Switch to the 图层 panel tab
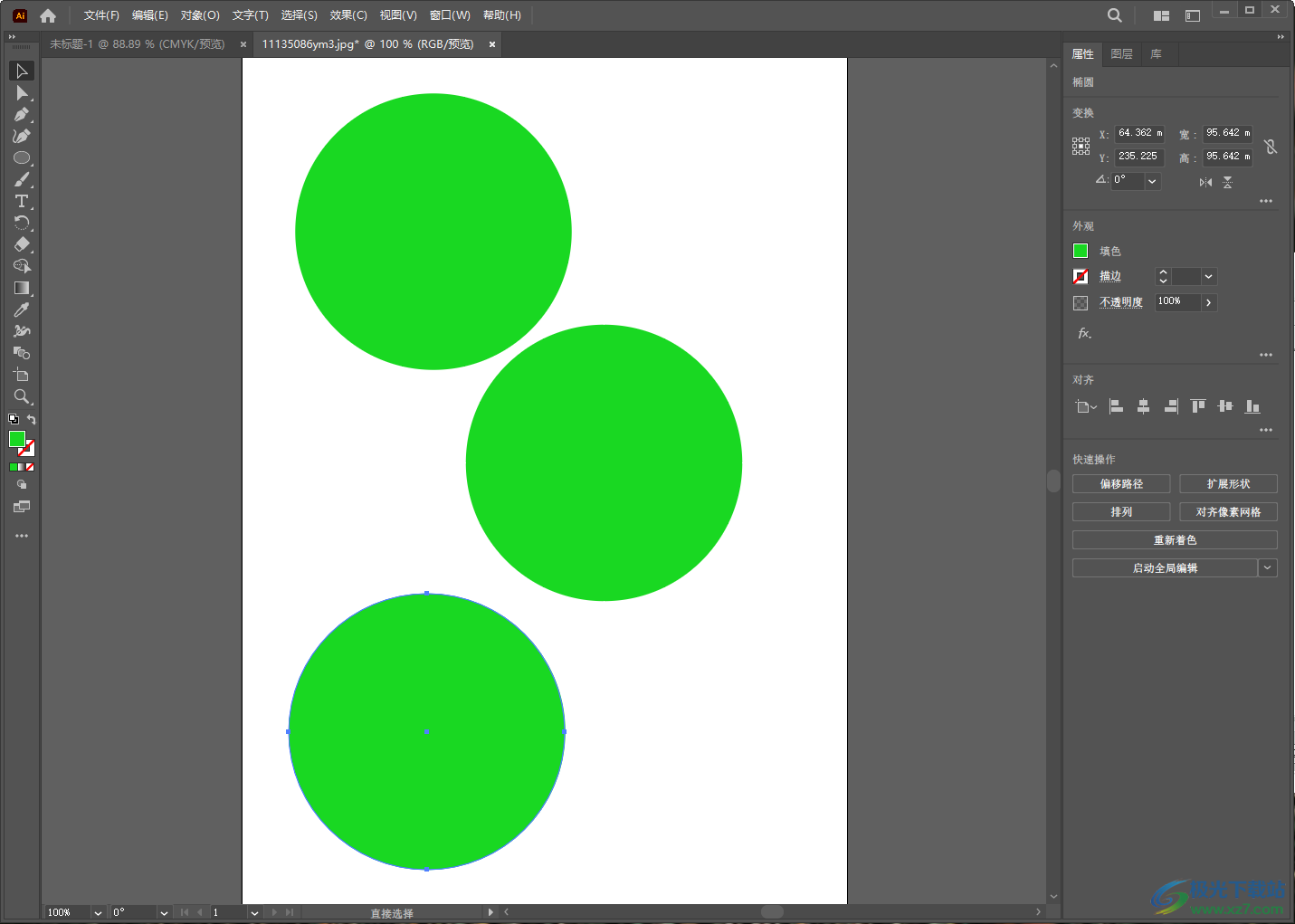The image size is (1295, 924). point(1121,54)
